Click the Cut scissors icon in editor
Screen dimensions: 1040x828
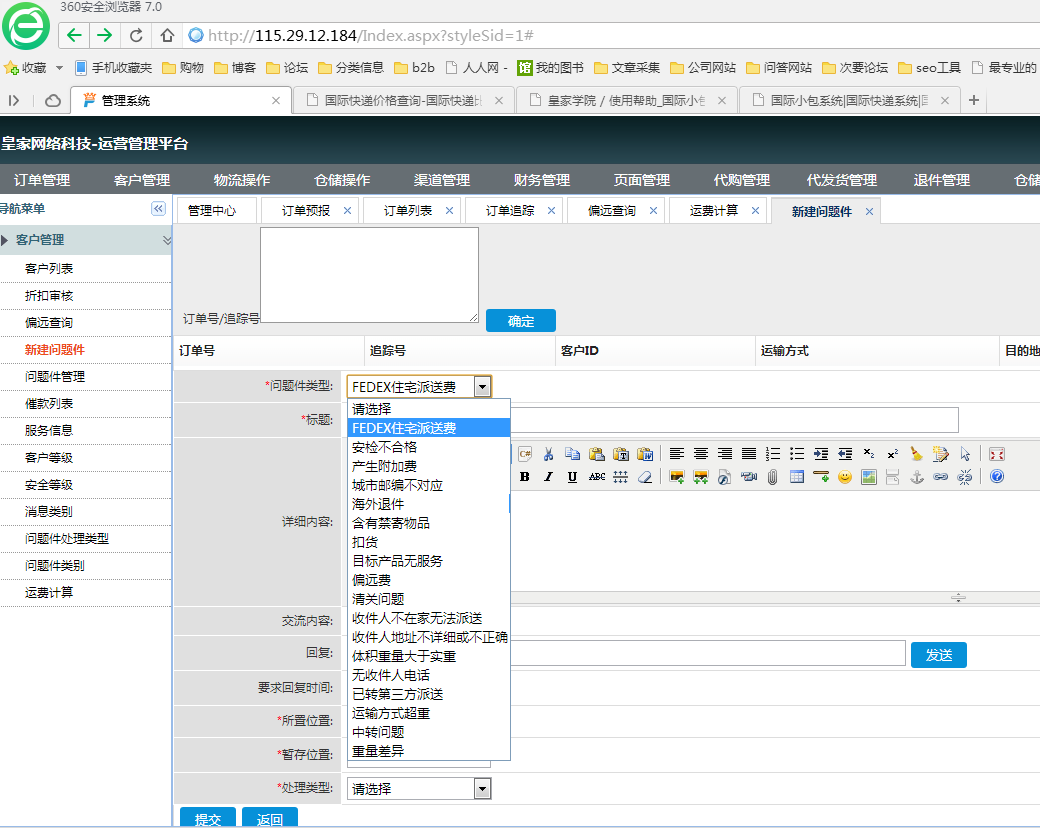pos(549,454)
